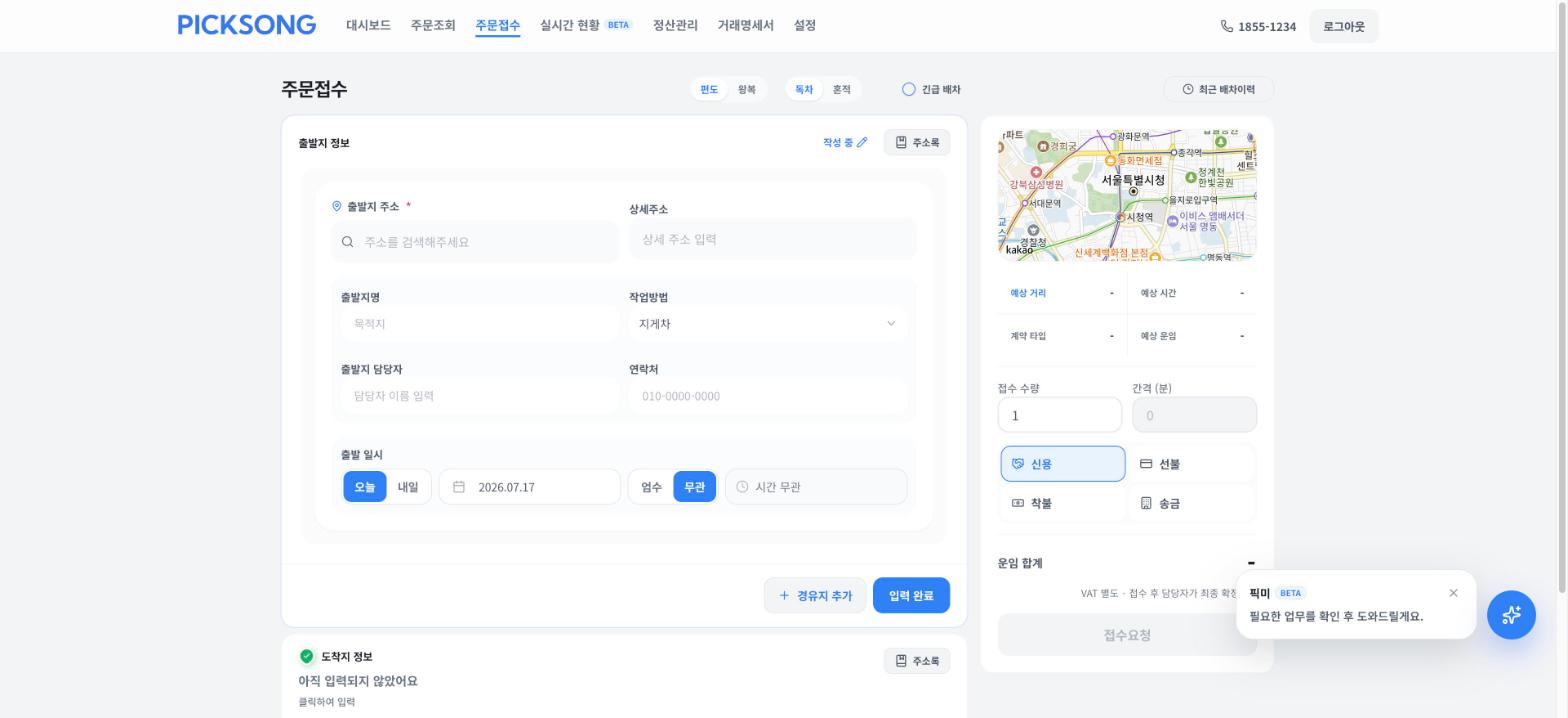Click the 1855-1234 phone number

(x=1267, y=26)
